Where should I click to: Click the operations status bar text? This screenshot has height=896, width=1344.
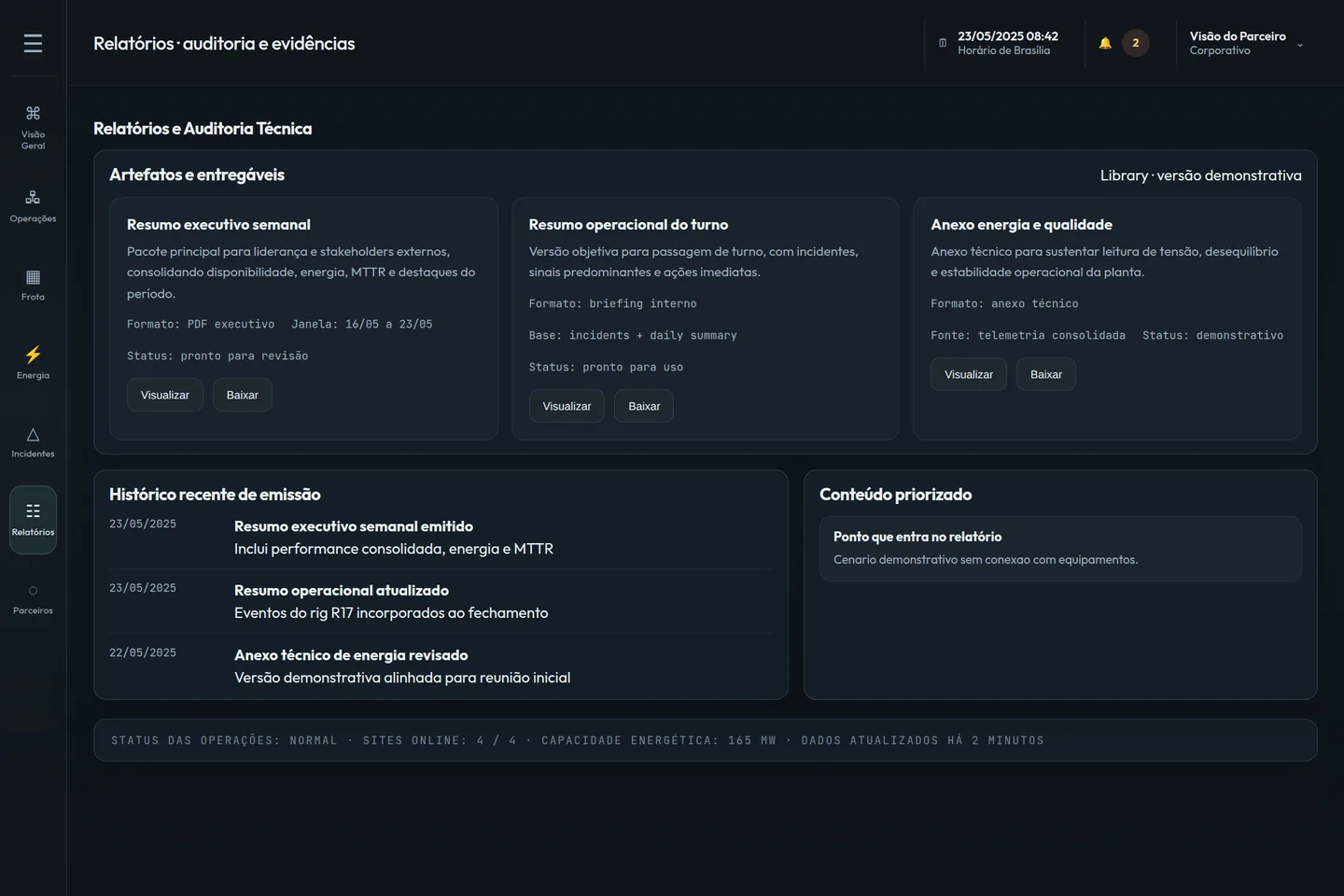pos(578,740)
